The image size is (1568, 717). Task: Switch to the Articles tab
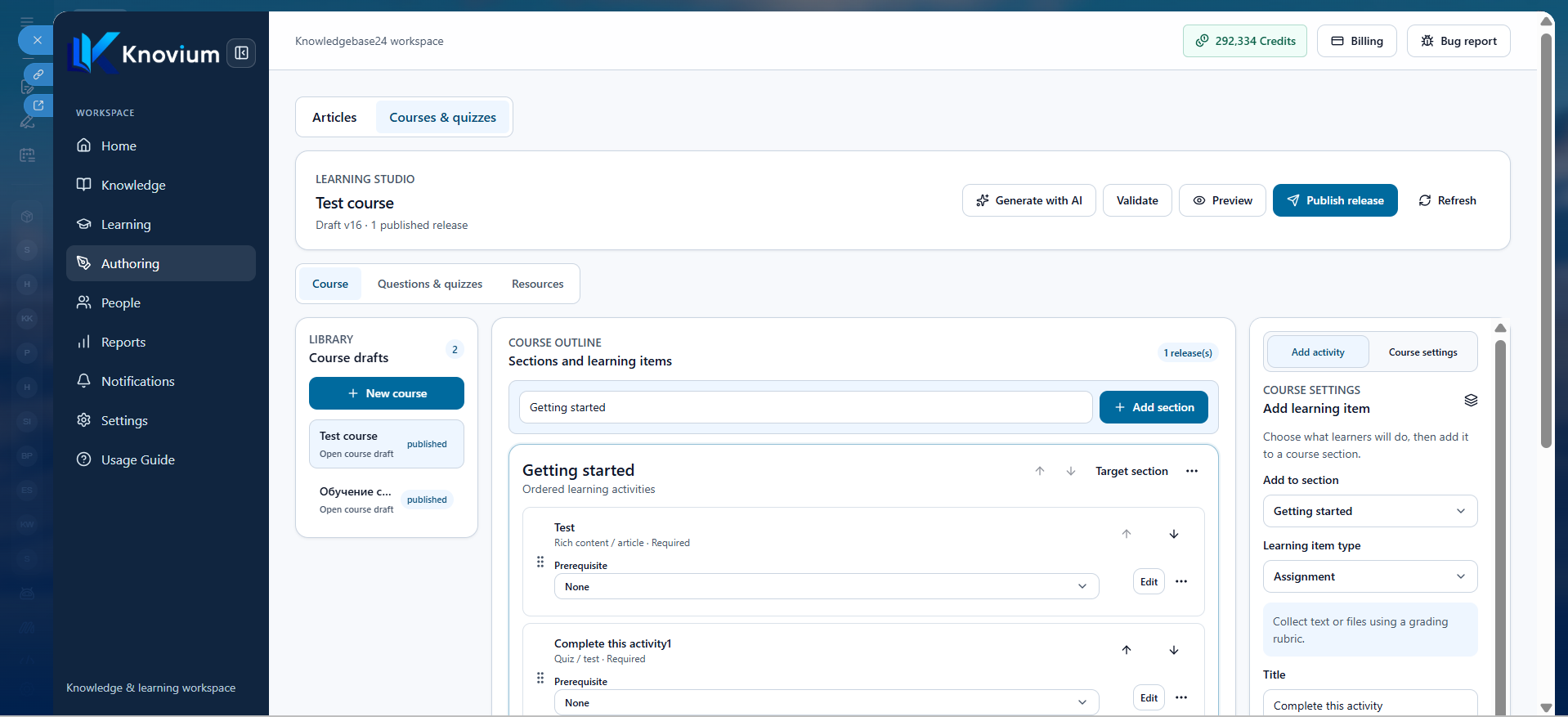coord(334,117)
